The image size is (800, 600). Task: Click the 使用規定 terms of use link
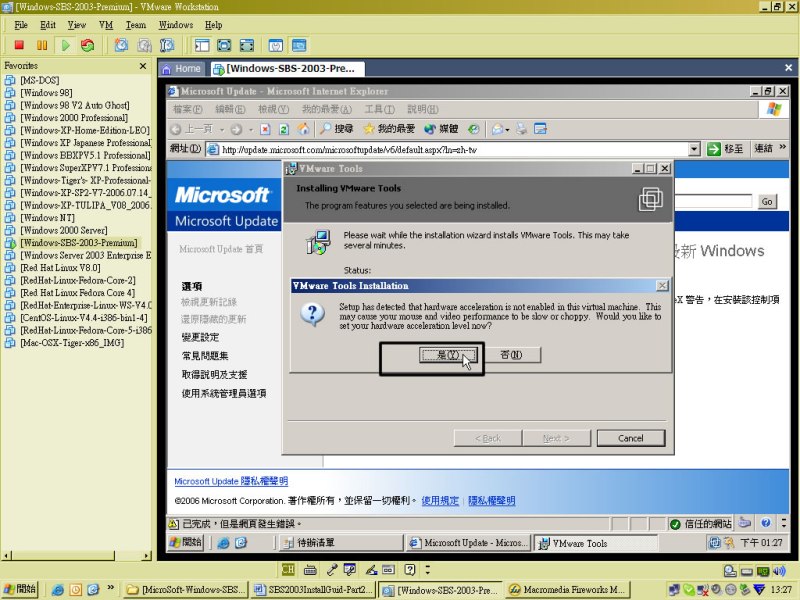(440, 501)
